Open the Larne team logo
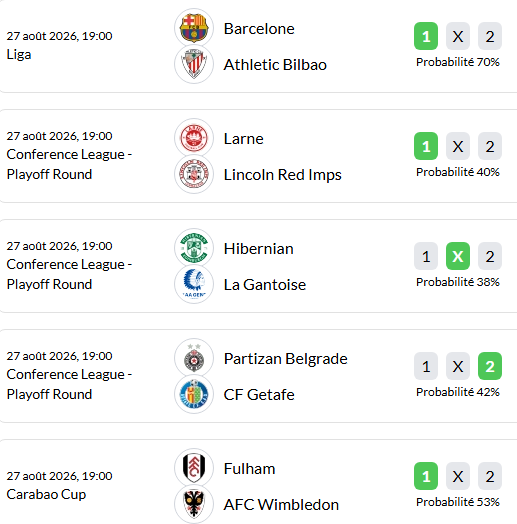Image resolution: width=517 pixels, height=524 pixels. point(194,138)
